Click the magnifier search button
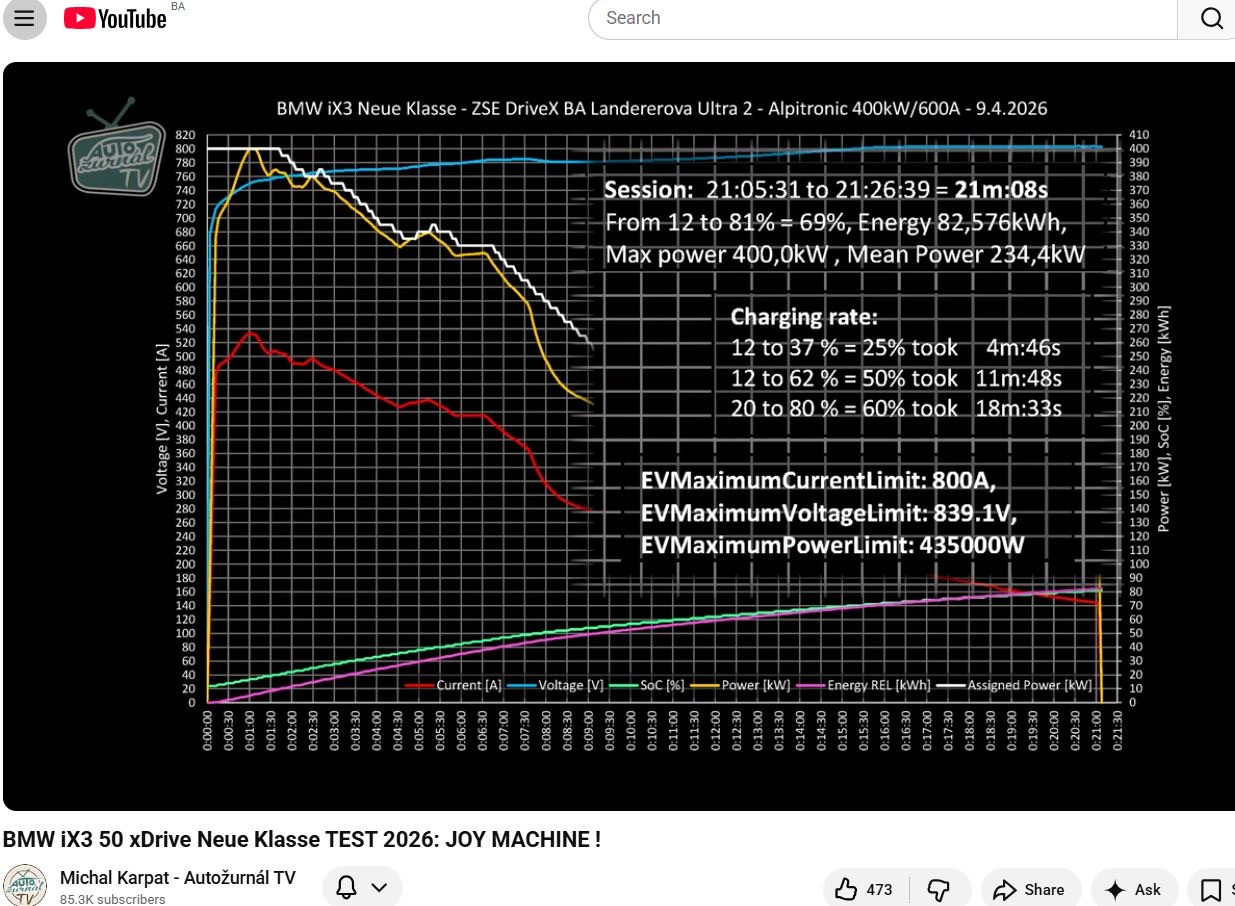This screenshot has width=1235, height=906. click(x=1210, y=18)
